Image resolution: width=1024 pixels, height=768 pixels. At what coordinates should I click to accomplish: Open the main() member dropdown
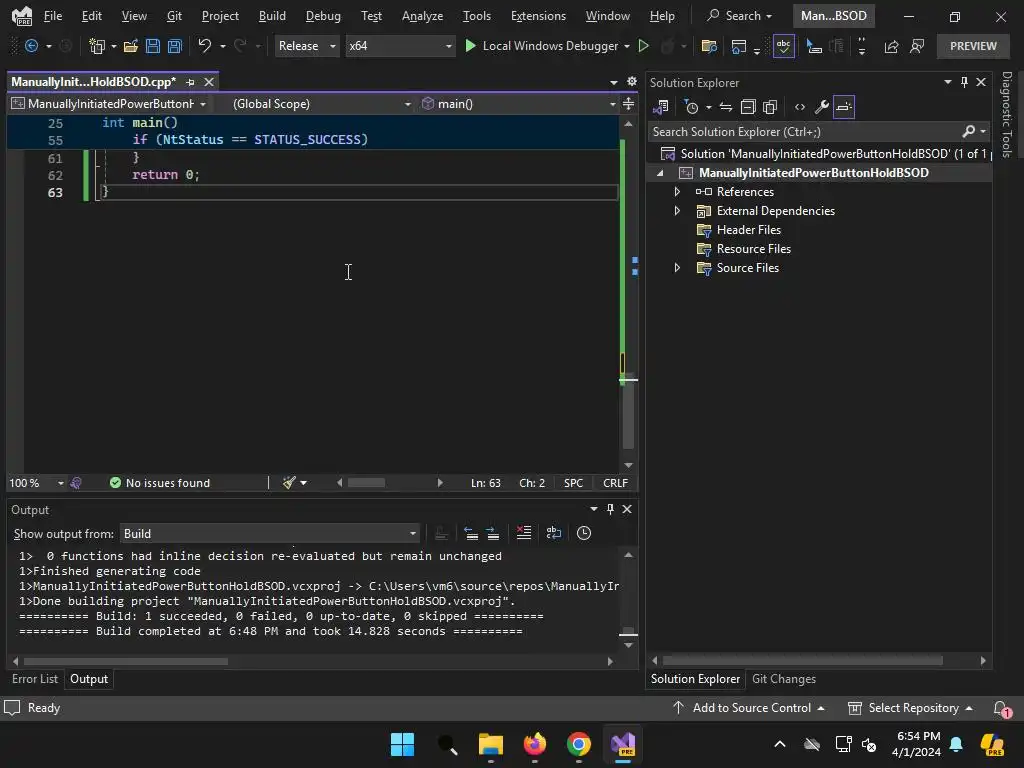tap(519, 104)
